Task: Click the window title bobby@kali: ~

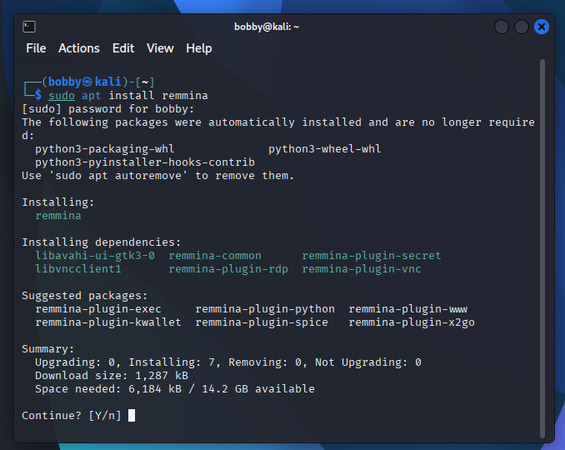Action: (267, 27)
